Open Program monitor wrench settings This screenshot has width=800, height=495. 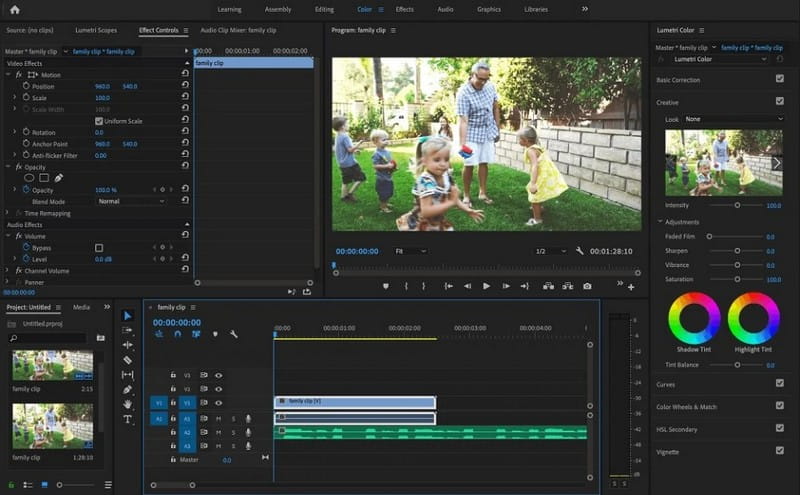pyautogui.click(x=579, y=251)
